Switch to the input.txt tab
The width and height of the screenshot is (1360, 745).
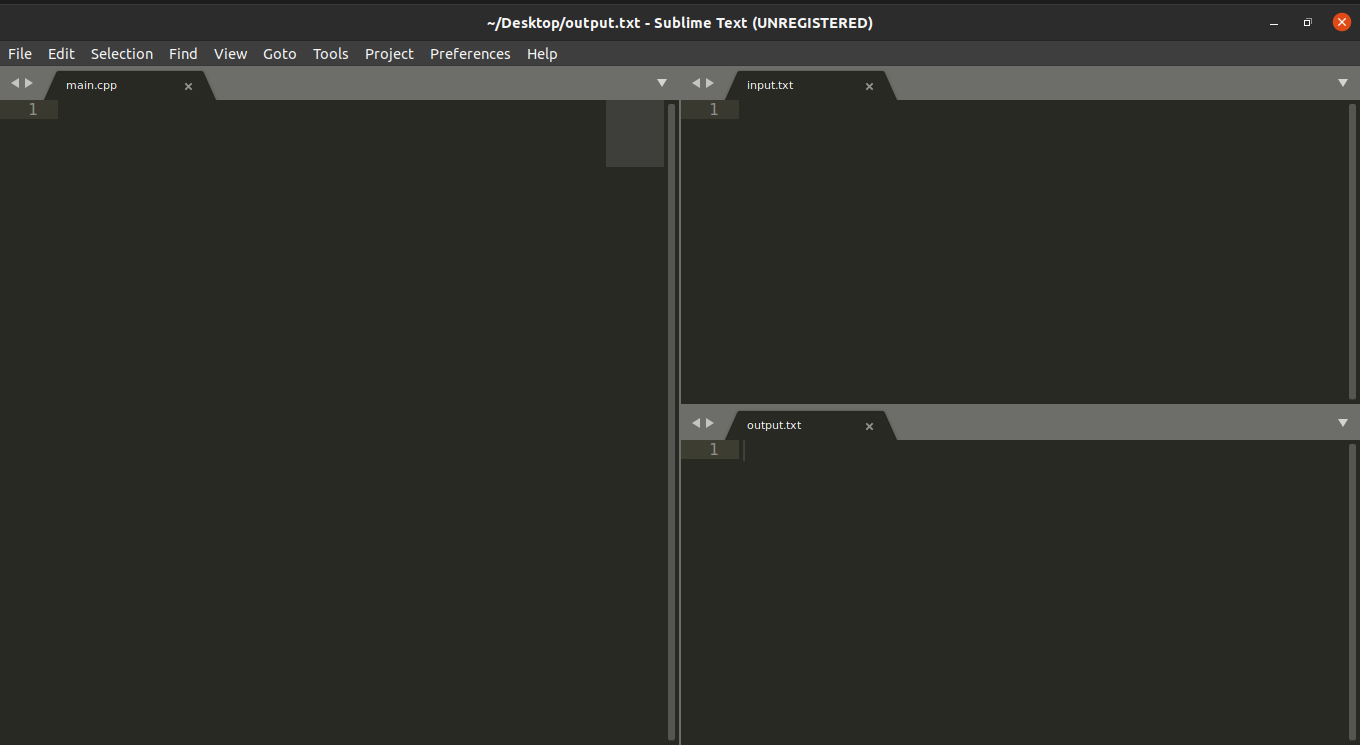point(769,85)
